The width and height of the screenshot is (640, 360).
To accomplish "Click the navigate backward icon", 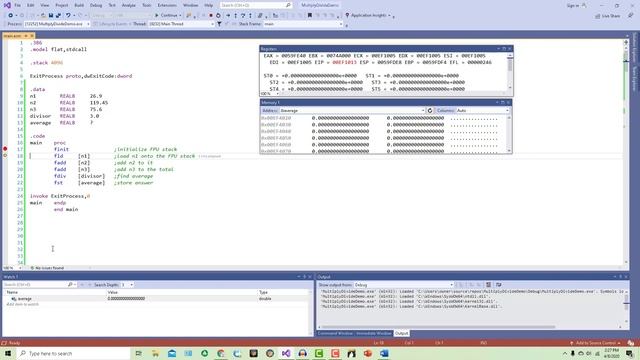I will [x=11, y=15].
